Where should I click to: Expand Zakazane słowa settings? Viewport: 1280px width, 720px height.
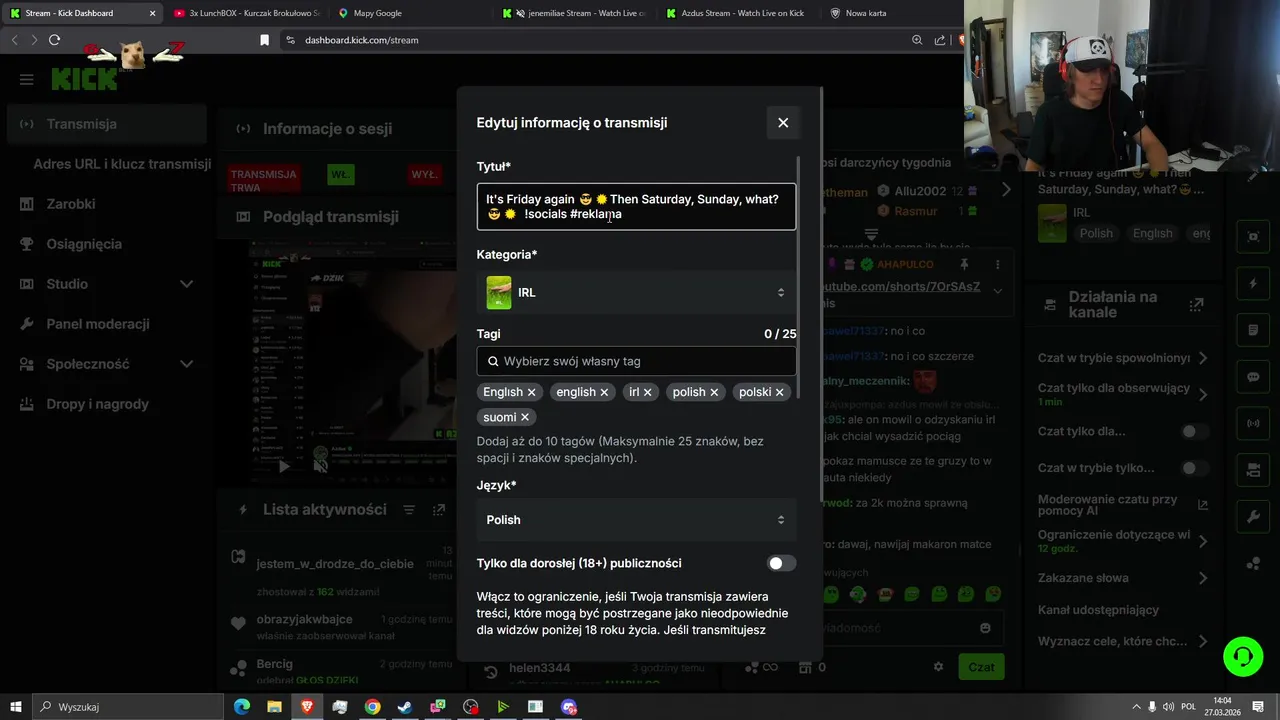coord(1203,578)
